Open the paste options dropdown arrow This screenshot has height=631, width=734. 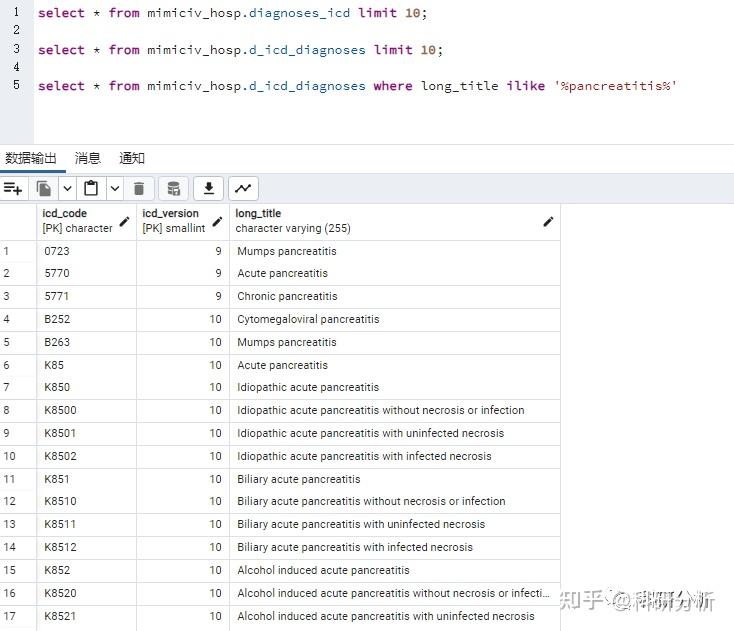(115, 189)
